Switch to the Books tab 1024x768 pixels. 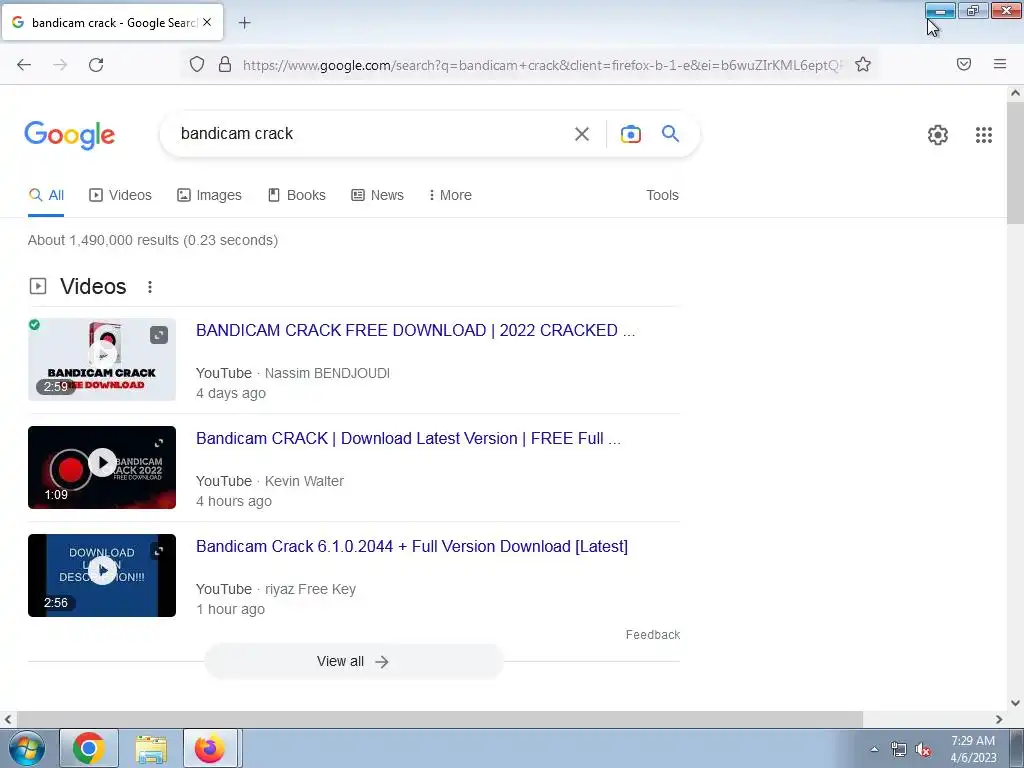tap(296, 195)
